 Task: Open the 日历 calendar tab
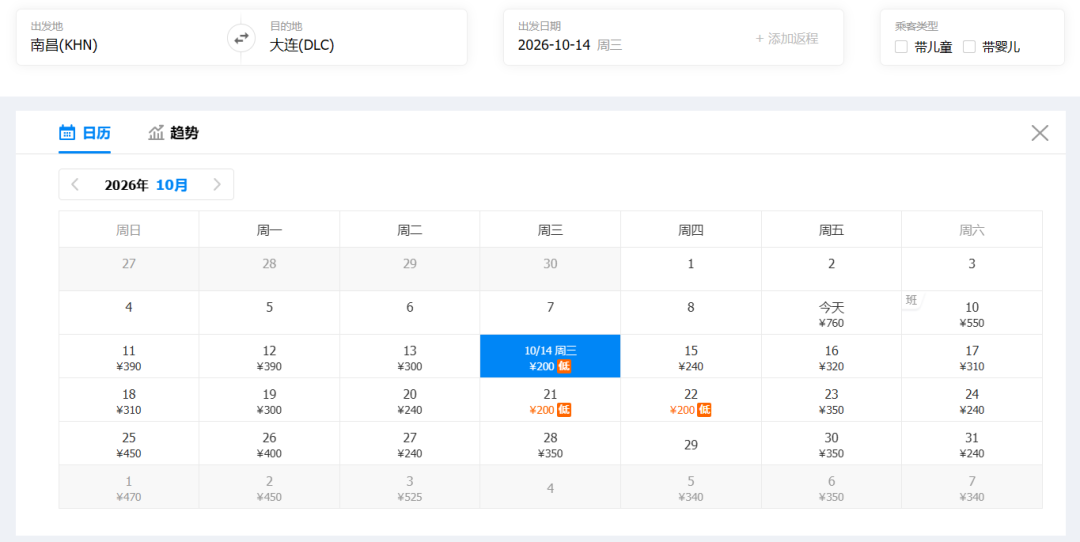point(85,133)
